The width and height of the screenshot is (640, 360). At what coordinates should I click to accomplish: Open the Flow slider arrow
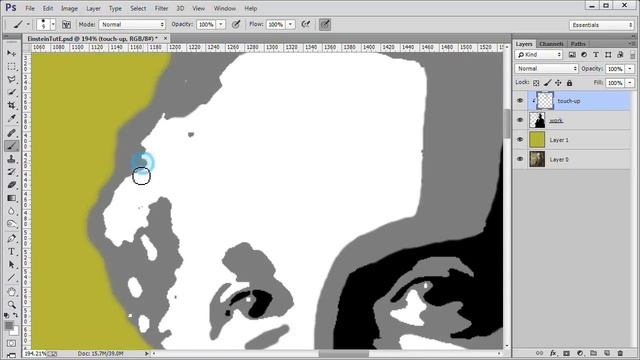(291, 24)
